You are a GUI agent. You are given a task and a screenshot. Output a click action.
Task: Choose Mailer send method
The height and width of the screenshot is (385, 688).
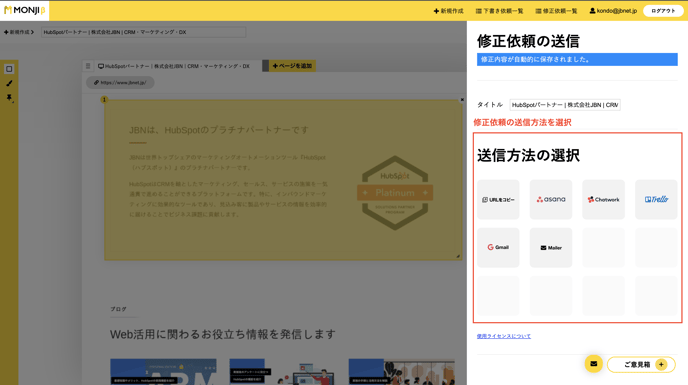(x=551, y=248)
